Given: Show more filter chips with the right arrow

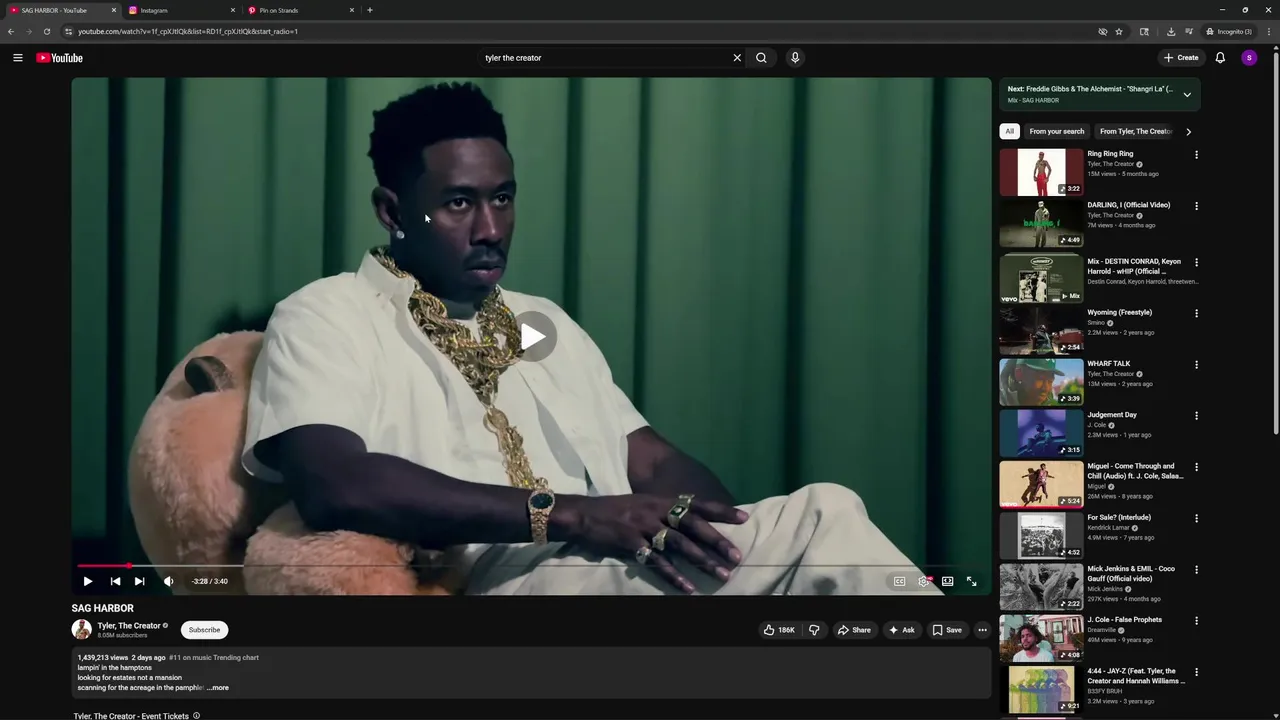Looking at the screenshot, I should [x=1188, y=131].
